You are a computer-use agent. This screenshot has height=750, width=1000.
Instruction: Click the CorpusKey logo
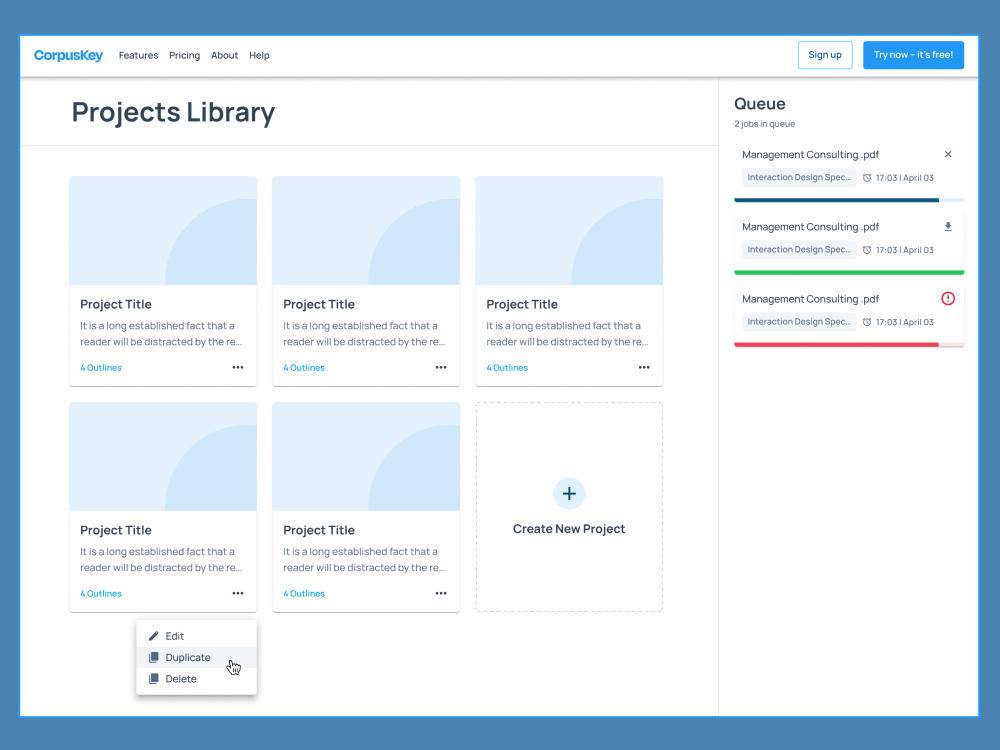68,55
